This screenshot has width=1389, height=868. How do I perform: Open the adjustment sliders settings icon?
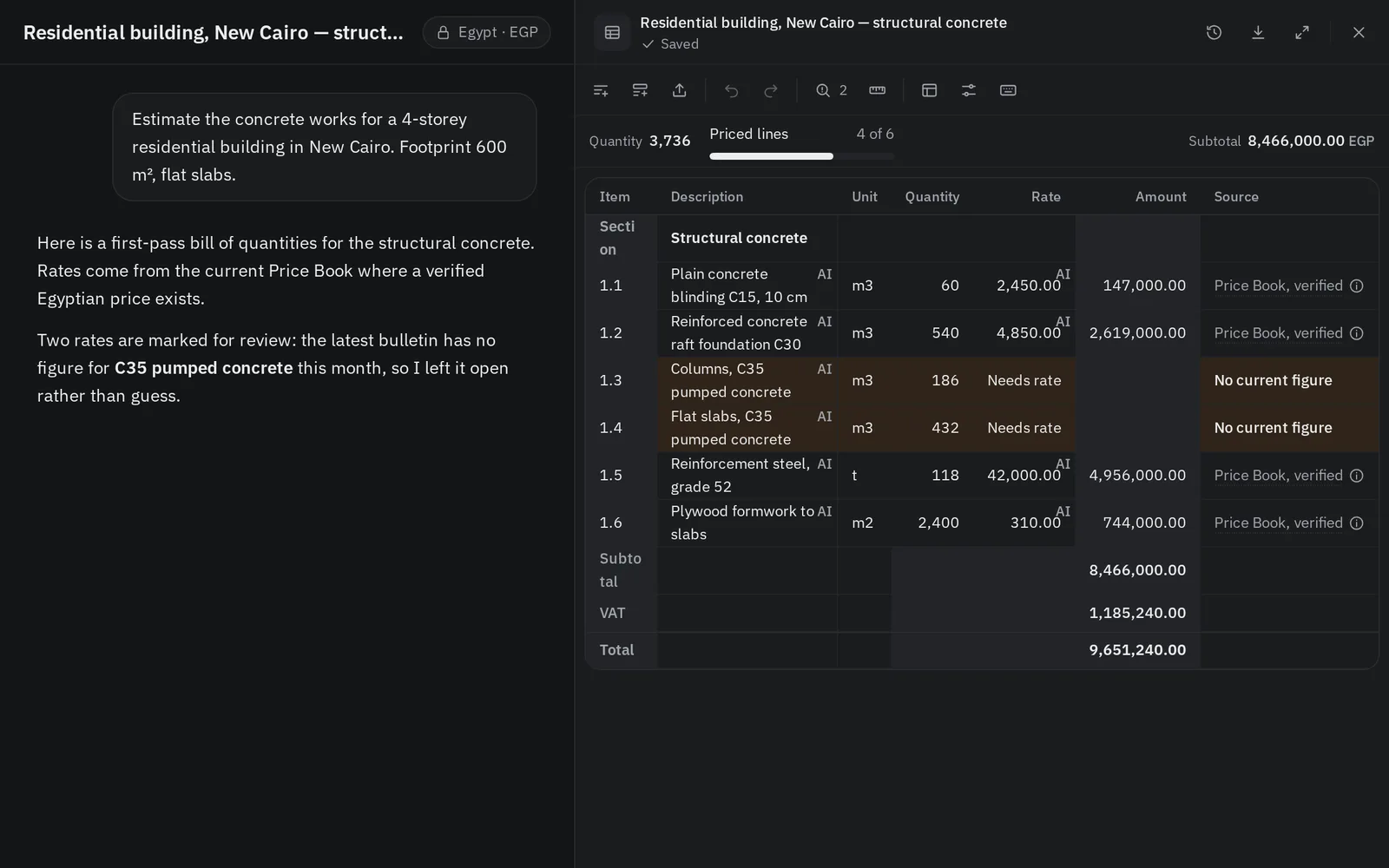coord(969,90)
